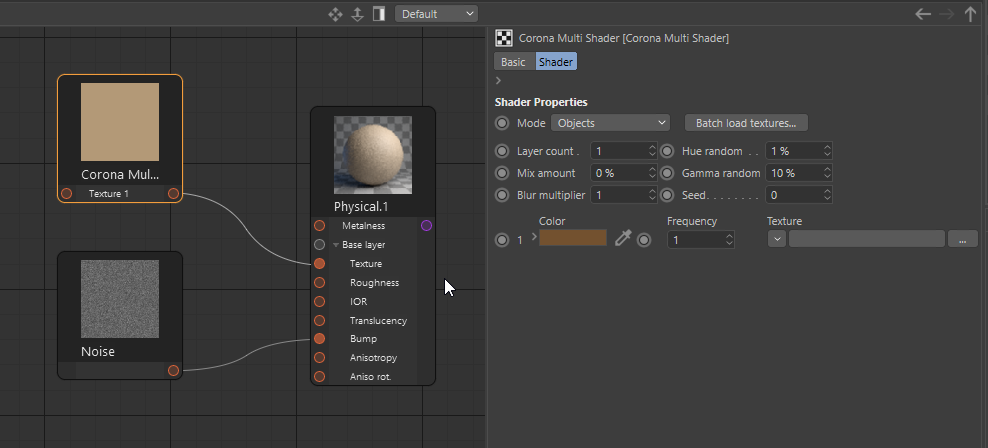
Task: Collapse the Base layer group
Action: tap(336, 245)
